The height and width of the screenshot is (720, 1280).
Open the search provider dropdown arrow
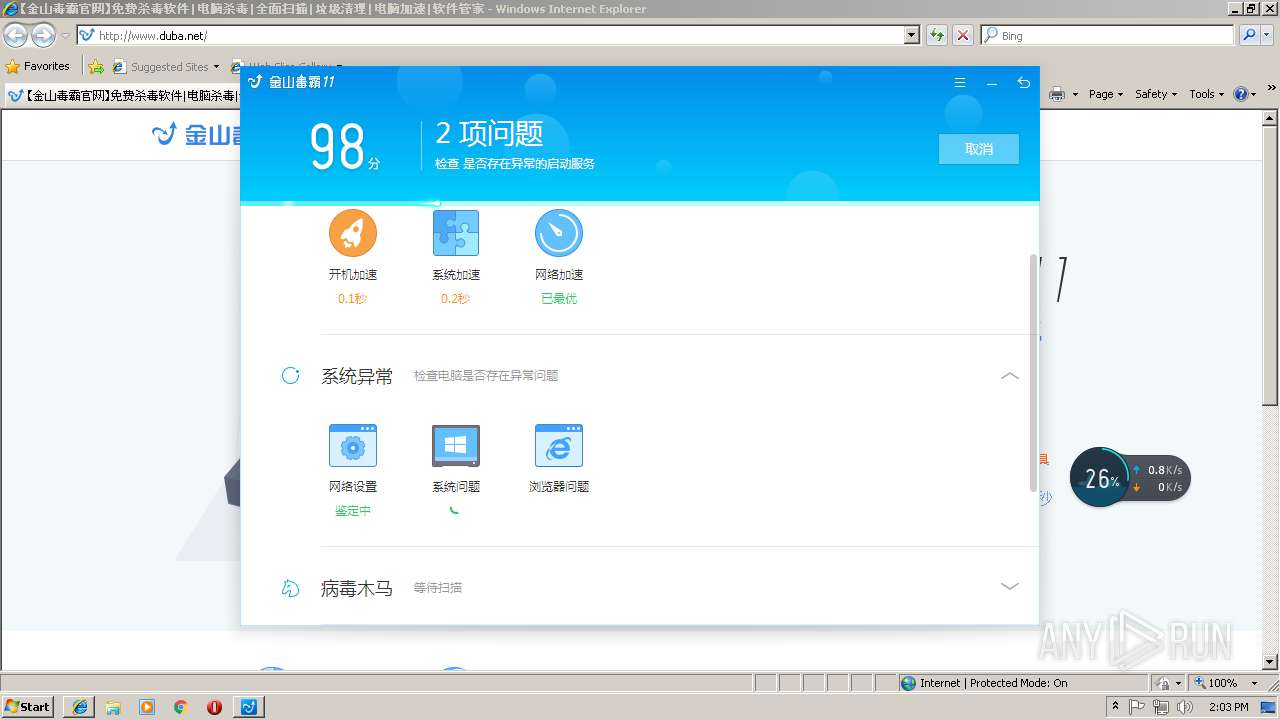[x=1268, y=36]
